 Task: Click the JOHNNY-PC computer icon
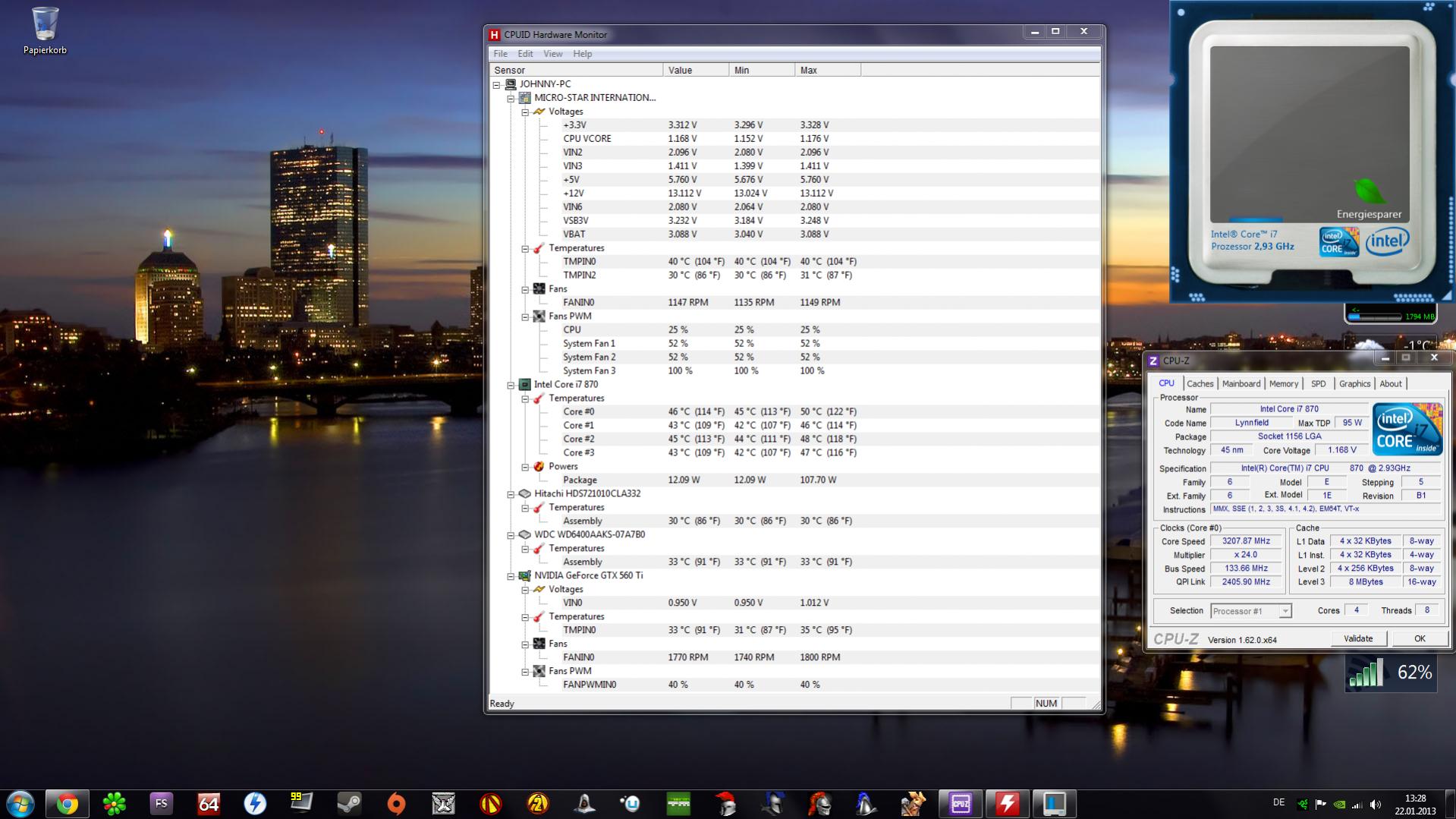tap(511, 84)
